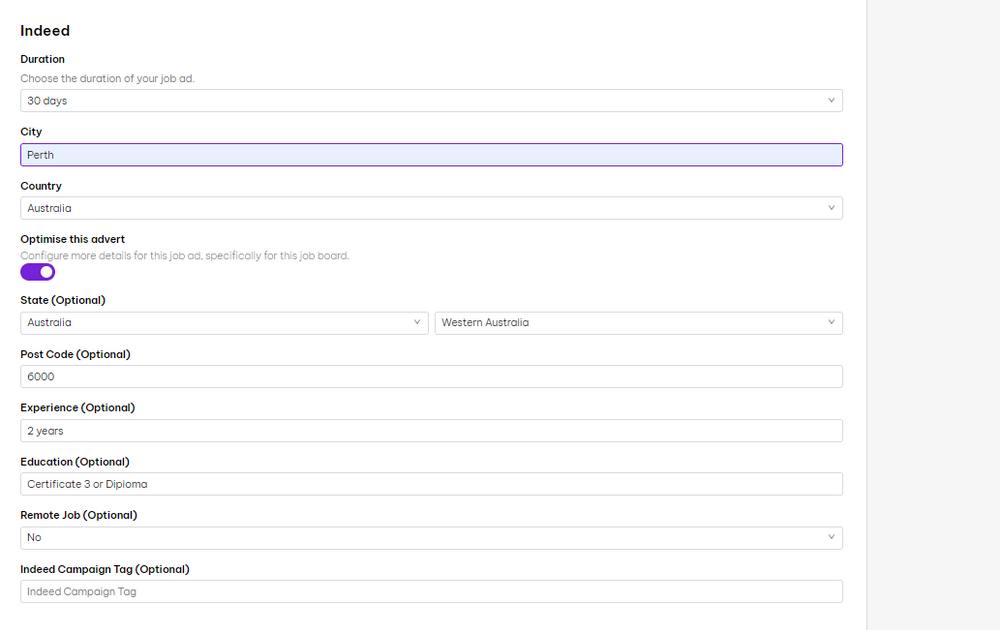Image resolution: width=1000 pixels, height=630 pixels.
Task: Click the Indeed section heading
Action: pos(45,31)
